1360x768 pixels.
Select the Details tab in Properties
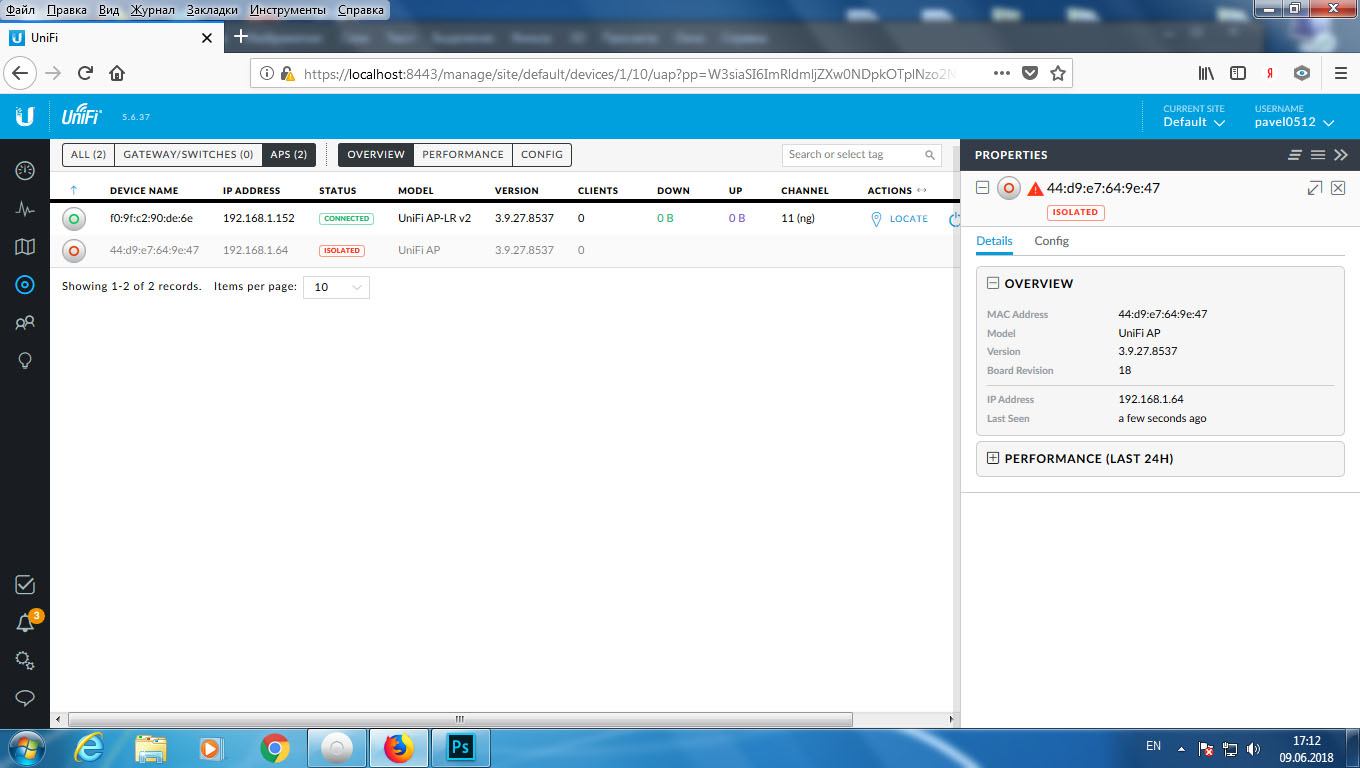994,241
